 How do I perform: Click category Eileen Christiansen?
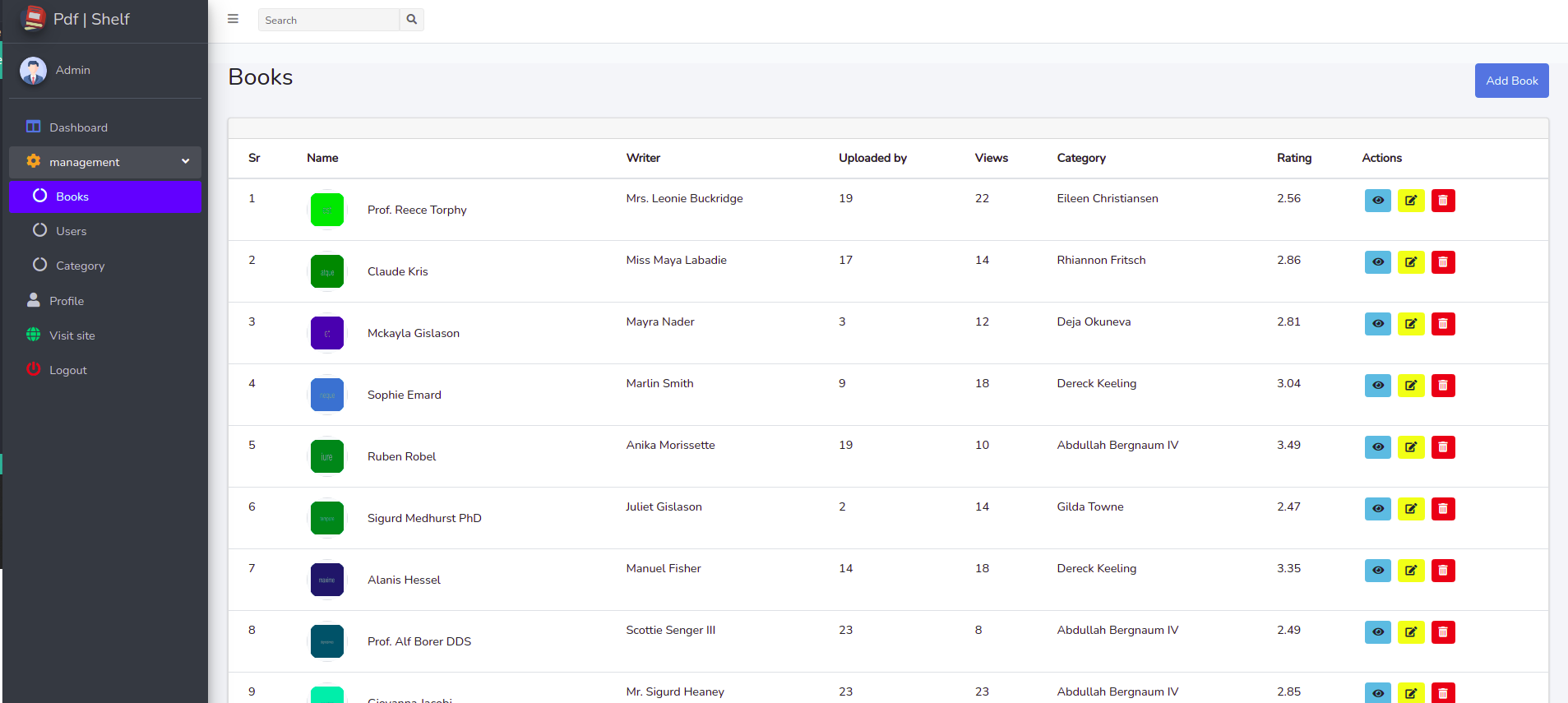(x=1108, y=198)
